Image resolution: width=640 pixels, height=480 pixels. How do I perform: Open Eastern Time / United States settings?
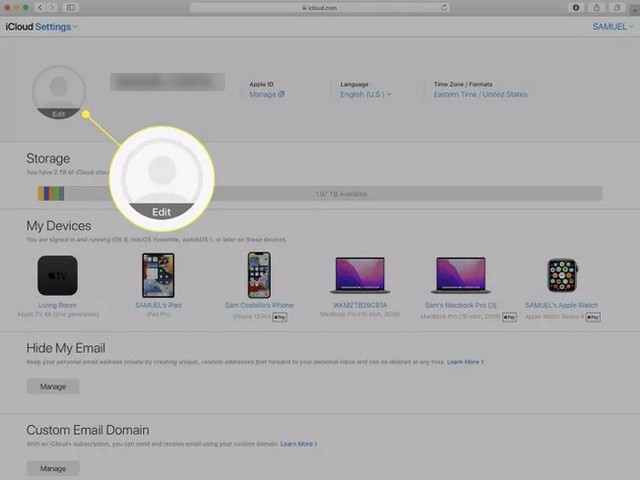(x=480, y=94)
